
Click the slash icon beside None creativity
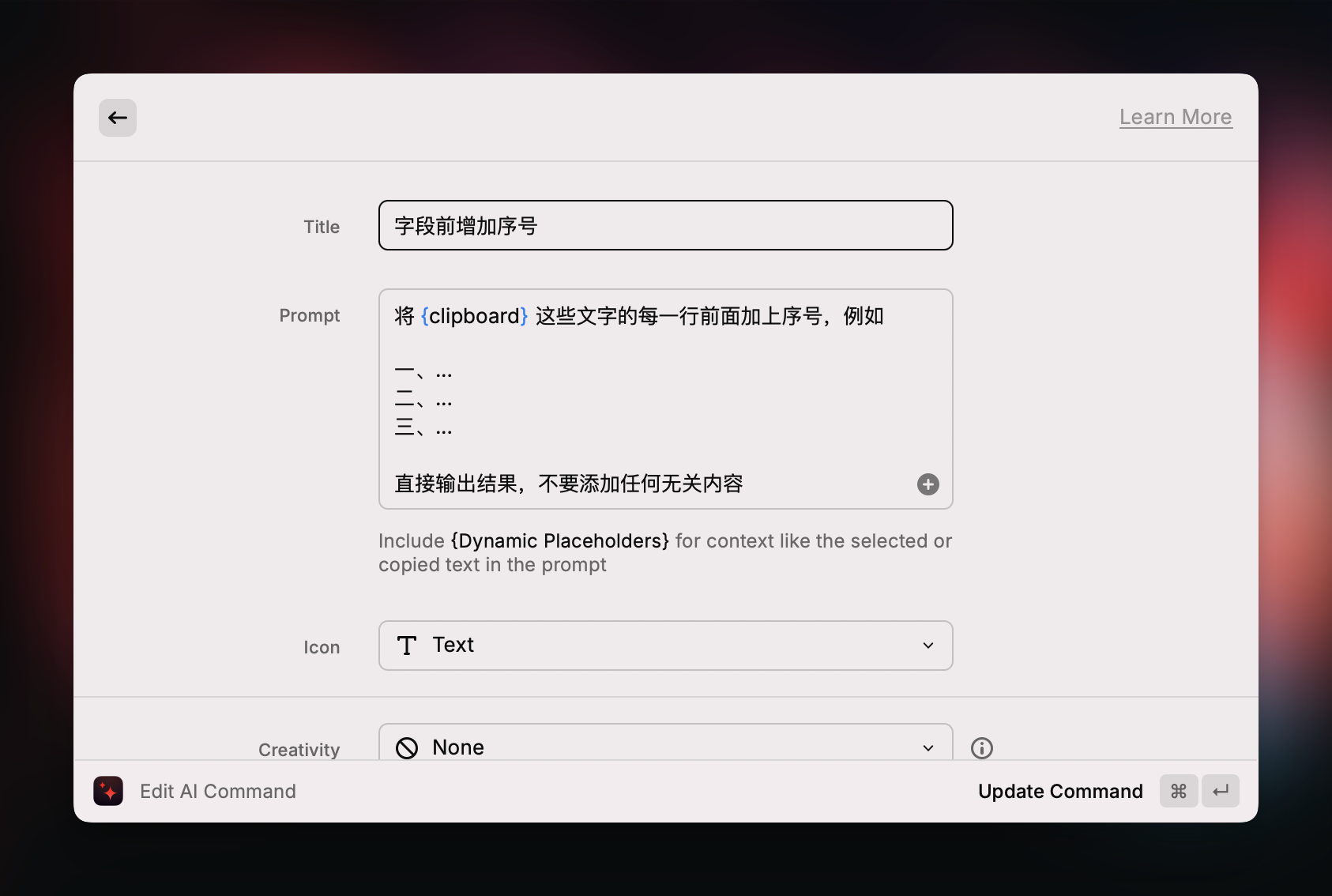click(407, 747)
